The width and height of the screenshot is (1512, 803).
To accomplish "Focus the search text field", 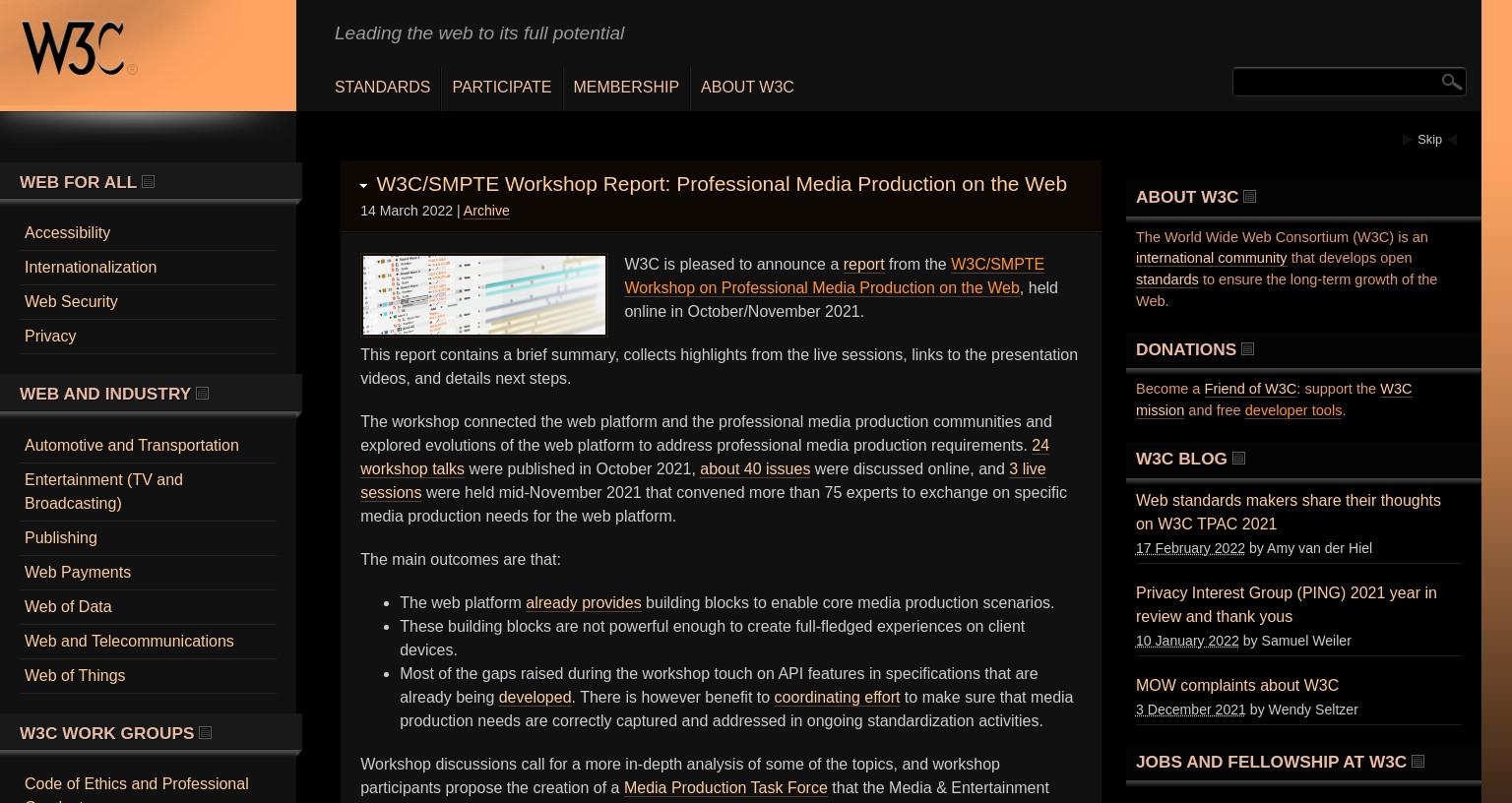I will tap(1336, 82).
